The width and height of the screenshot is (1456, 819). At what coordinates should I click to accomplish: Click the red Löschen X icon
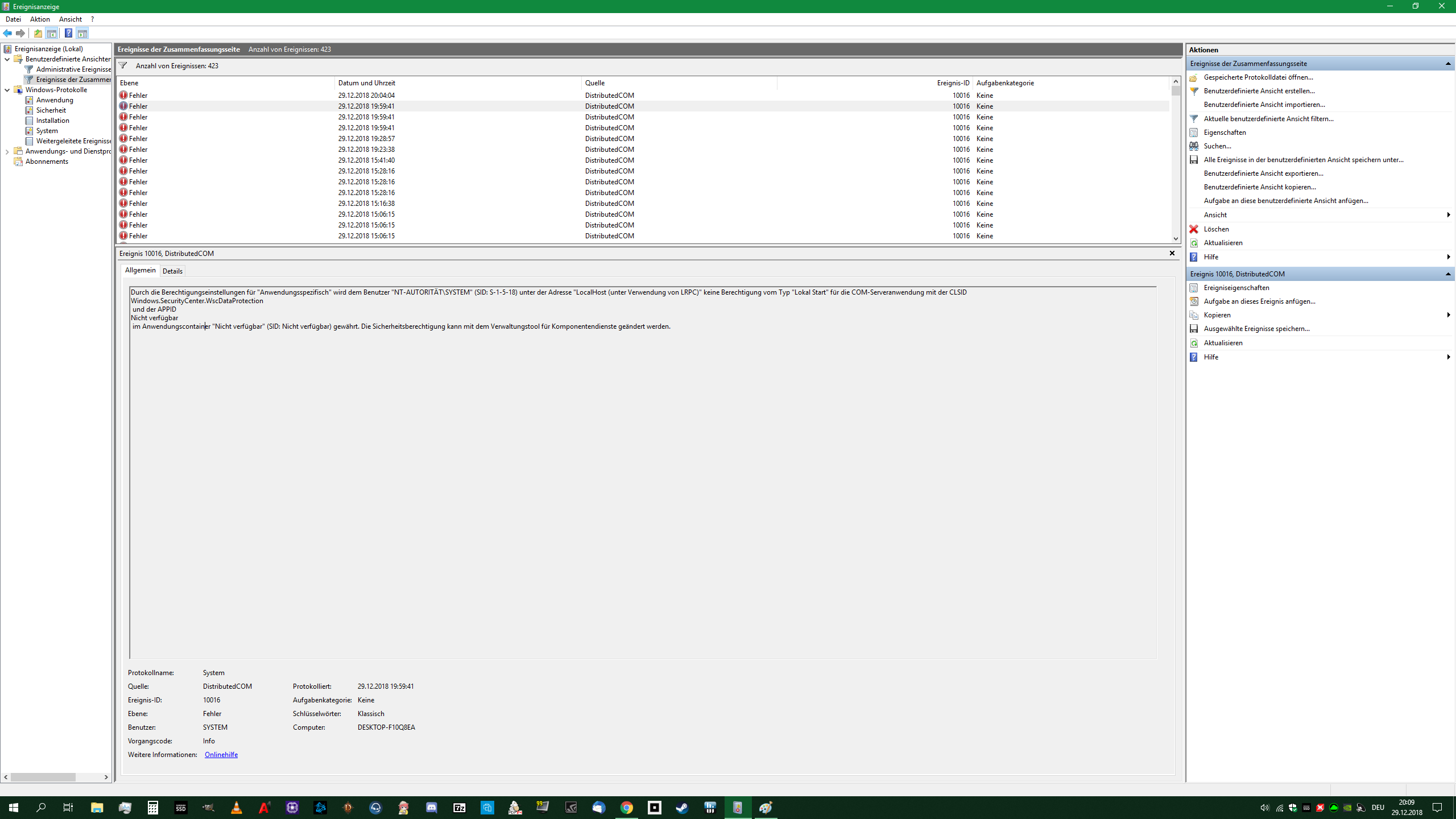tap(1194, 229)
